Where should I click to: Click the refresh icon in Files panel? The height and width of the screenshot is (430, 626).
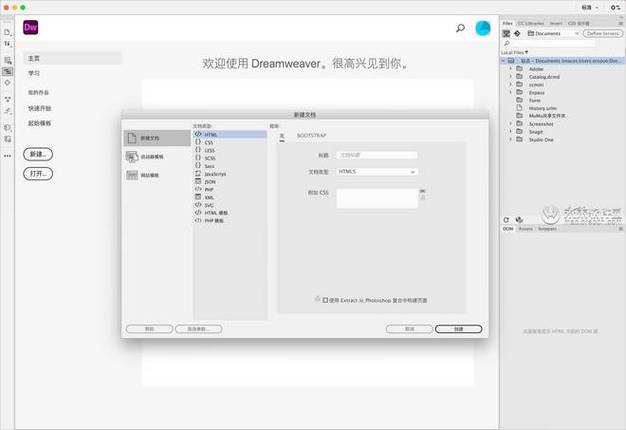coord(506,220)
